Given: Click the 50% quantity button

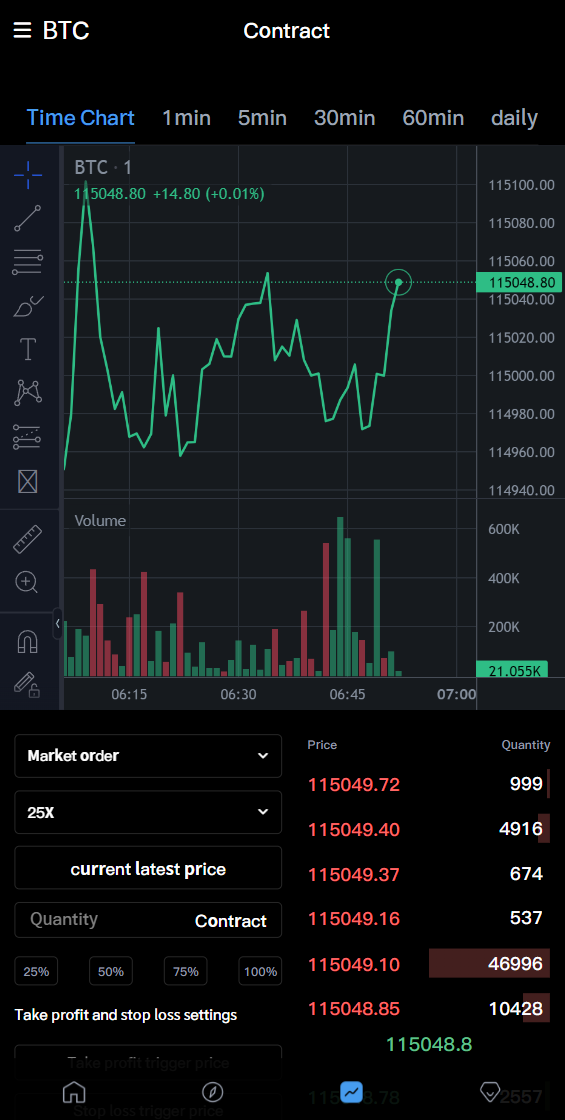Looking at the screenshot, I should pyautogui.click(x=111, y=971).
